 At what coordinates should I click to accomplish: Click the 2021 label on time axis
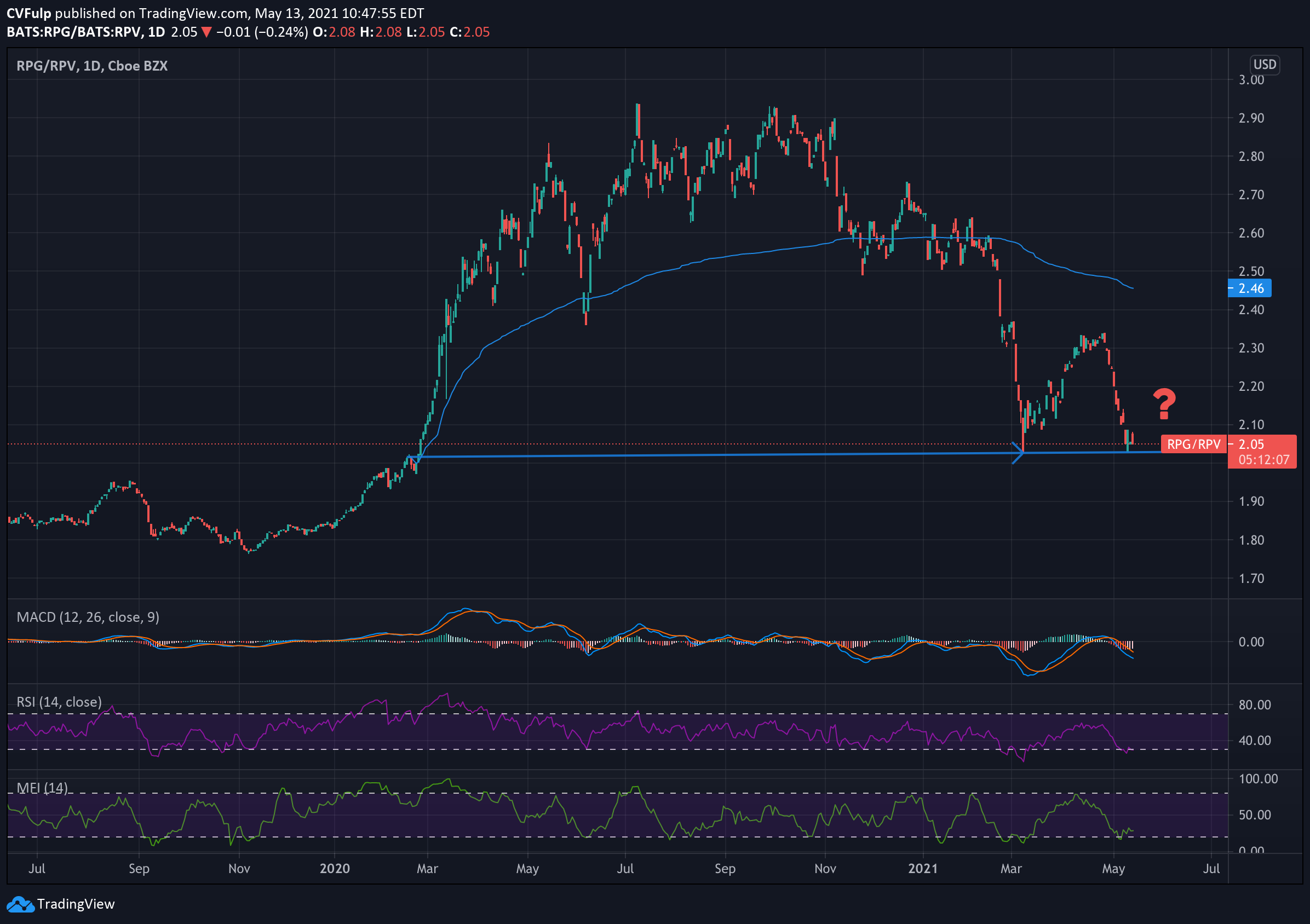pyautogui.click(x=923, y=869)
